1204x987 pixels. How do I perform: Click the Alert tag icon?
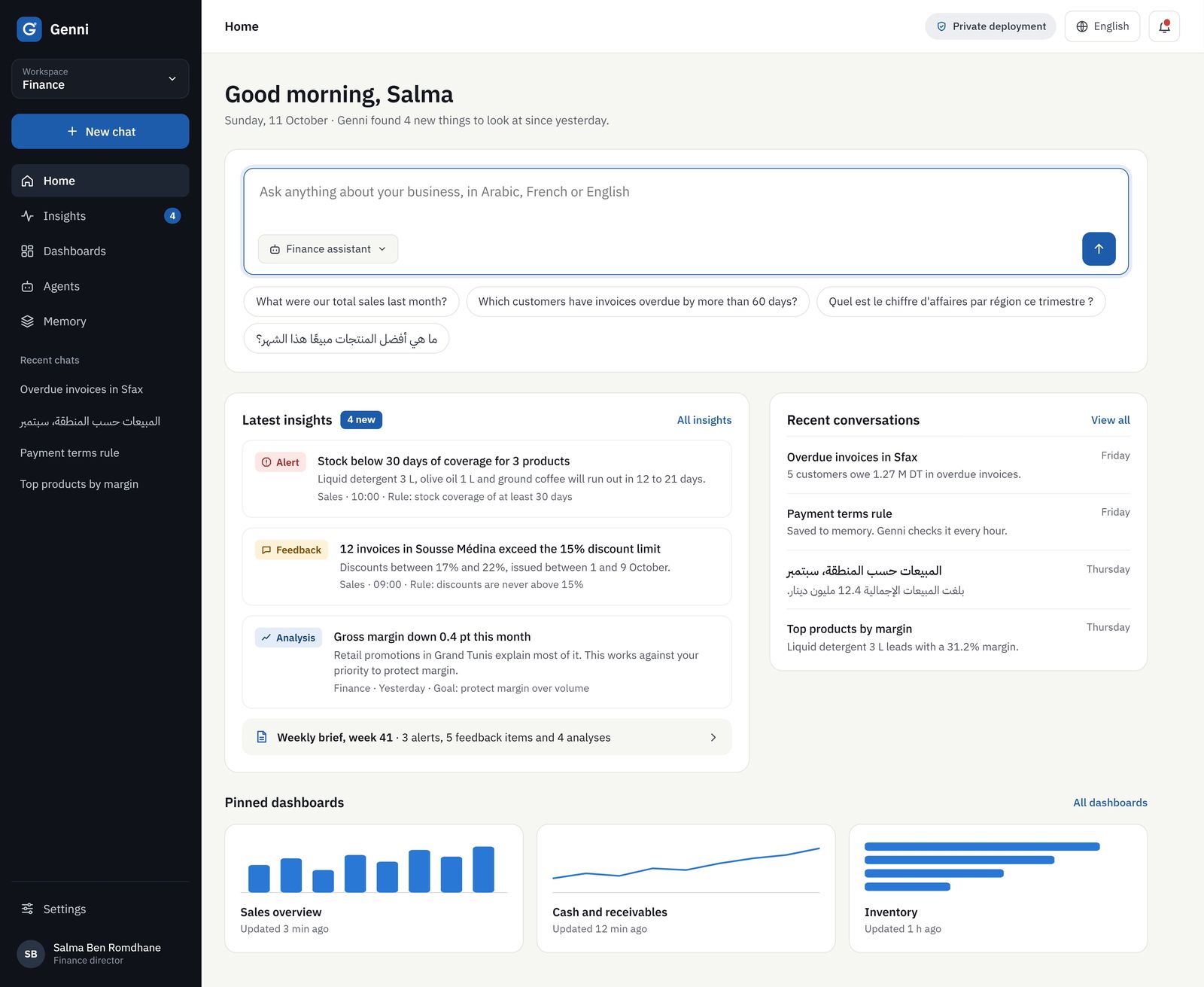tap(266, 462)
